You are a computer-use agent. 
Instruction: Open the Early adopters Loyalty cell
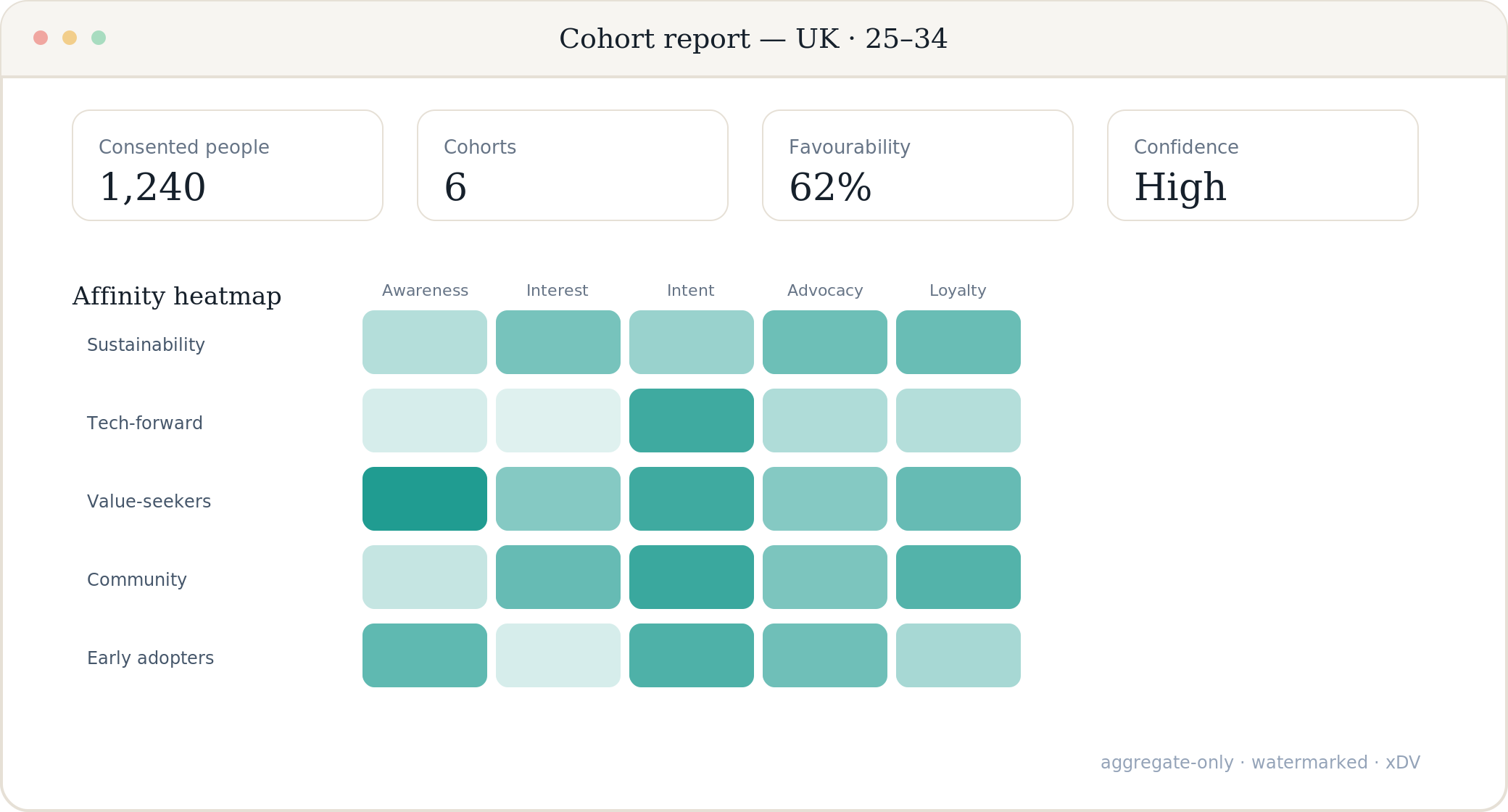tap(958, 655)
